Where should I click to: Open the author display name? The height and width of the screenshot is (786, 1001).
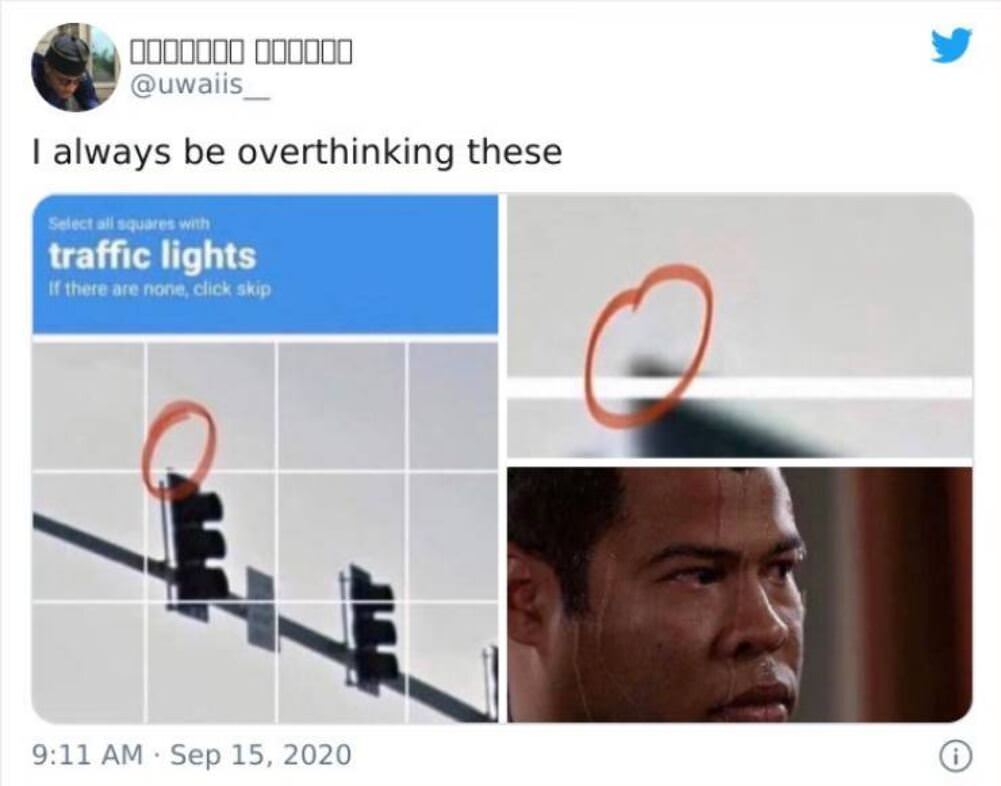coord(241,52)
